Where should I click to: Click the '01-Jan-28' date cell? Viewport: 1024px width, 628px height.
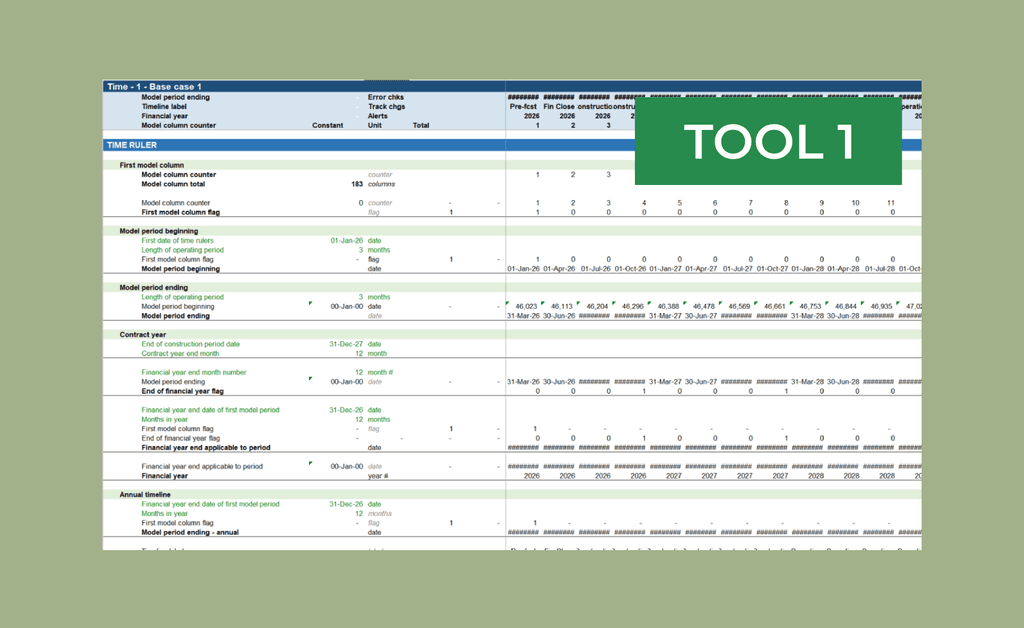point(807,269)
